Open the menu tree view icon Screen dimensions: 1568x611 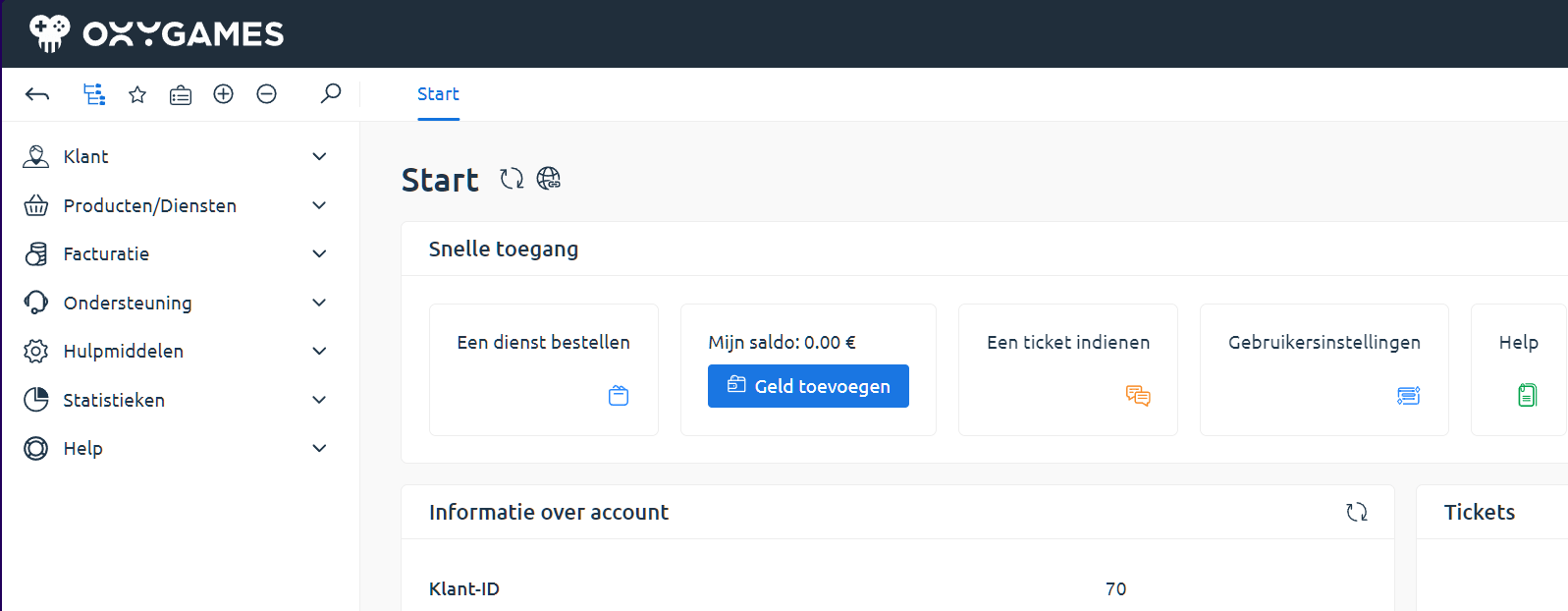[x=94, y=94]
